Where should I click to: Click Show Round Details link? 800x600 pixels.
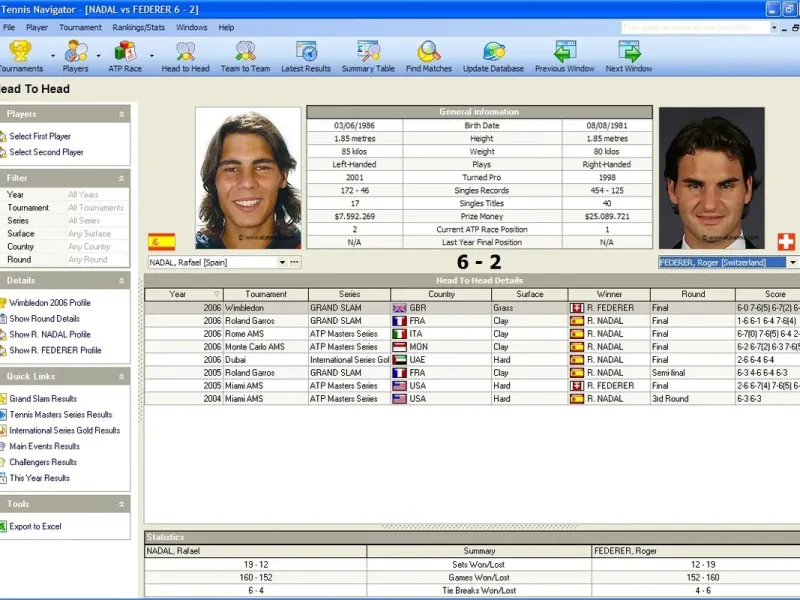tap(44, 318)
